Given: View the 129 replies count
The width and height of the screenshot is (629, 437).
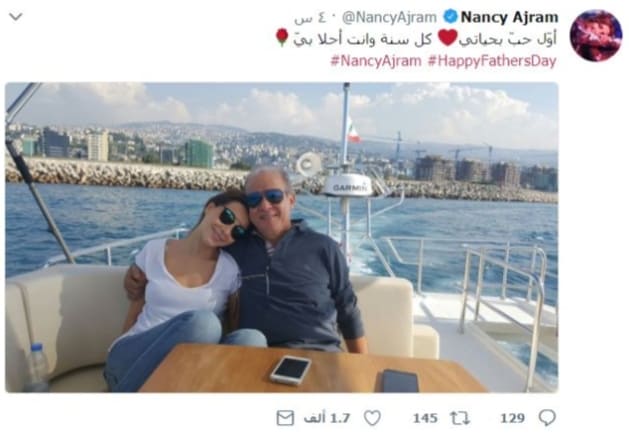Looking at the screenshot, I should point(513,419).
